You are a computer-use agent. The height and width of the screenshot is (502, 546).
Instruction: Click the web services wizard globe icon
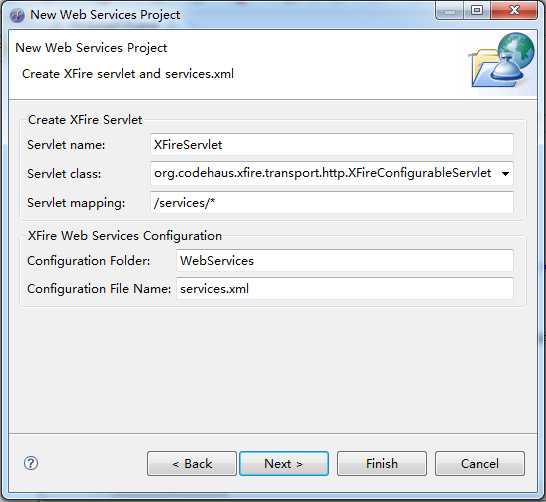tap(502, 60)
